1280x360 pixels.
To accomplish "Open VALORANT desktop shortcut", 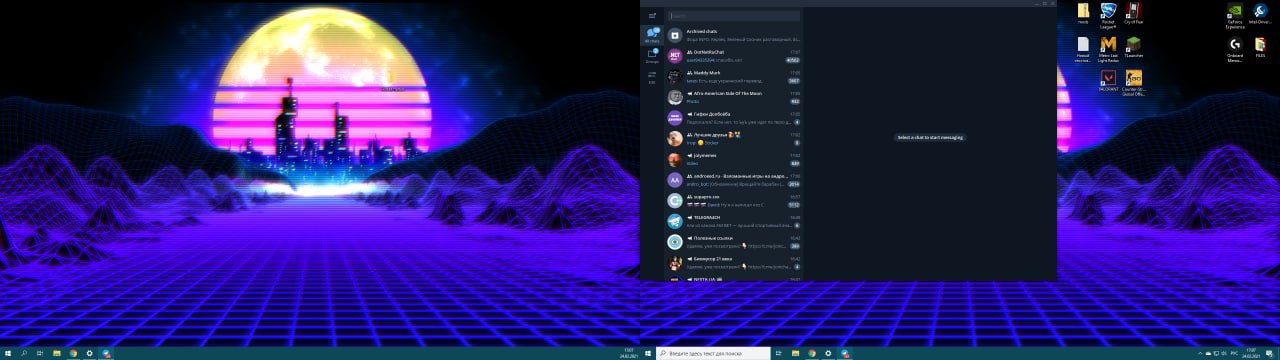I will pyautogui.click(x=1108, y=81).
